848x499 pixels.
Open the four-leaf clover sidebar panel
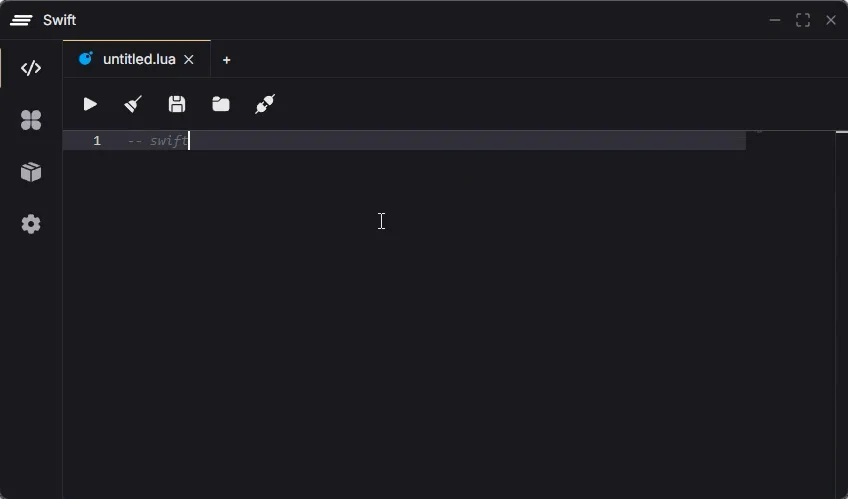pyautogui.click(x=31, y=120)
